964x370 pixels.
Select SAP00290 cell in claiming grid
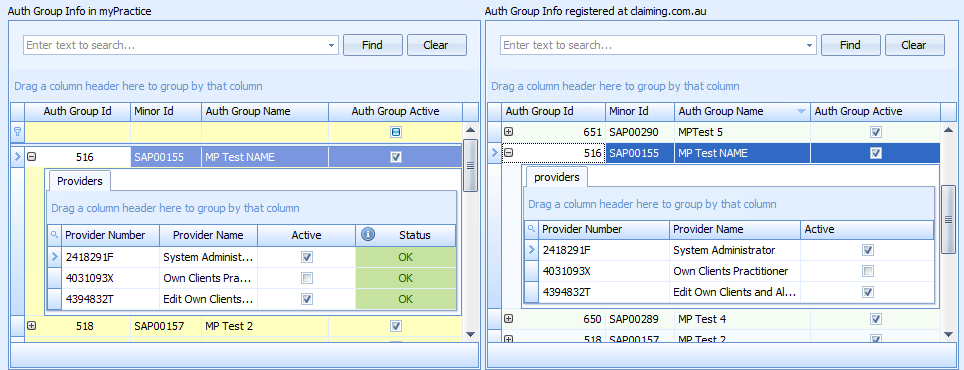tap(640, 132)
